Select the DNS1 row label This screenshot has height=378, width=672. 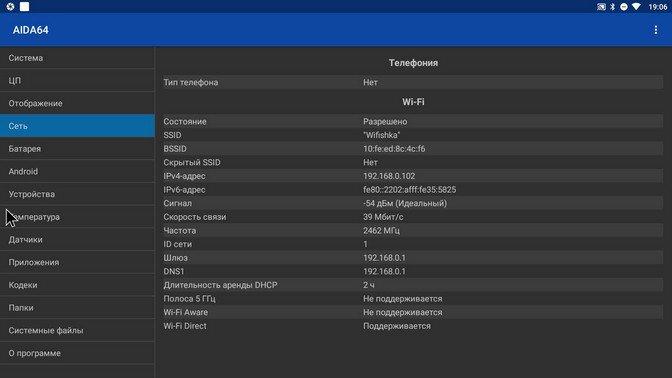(174, 272)
